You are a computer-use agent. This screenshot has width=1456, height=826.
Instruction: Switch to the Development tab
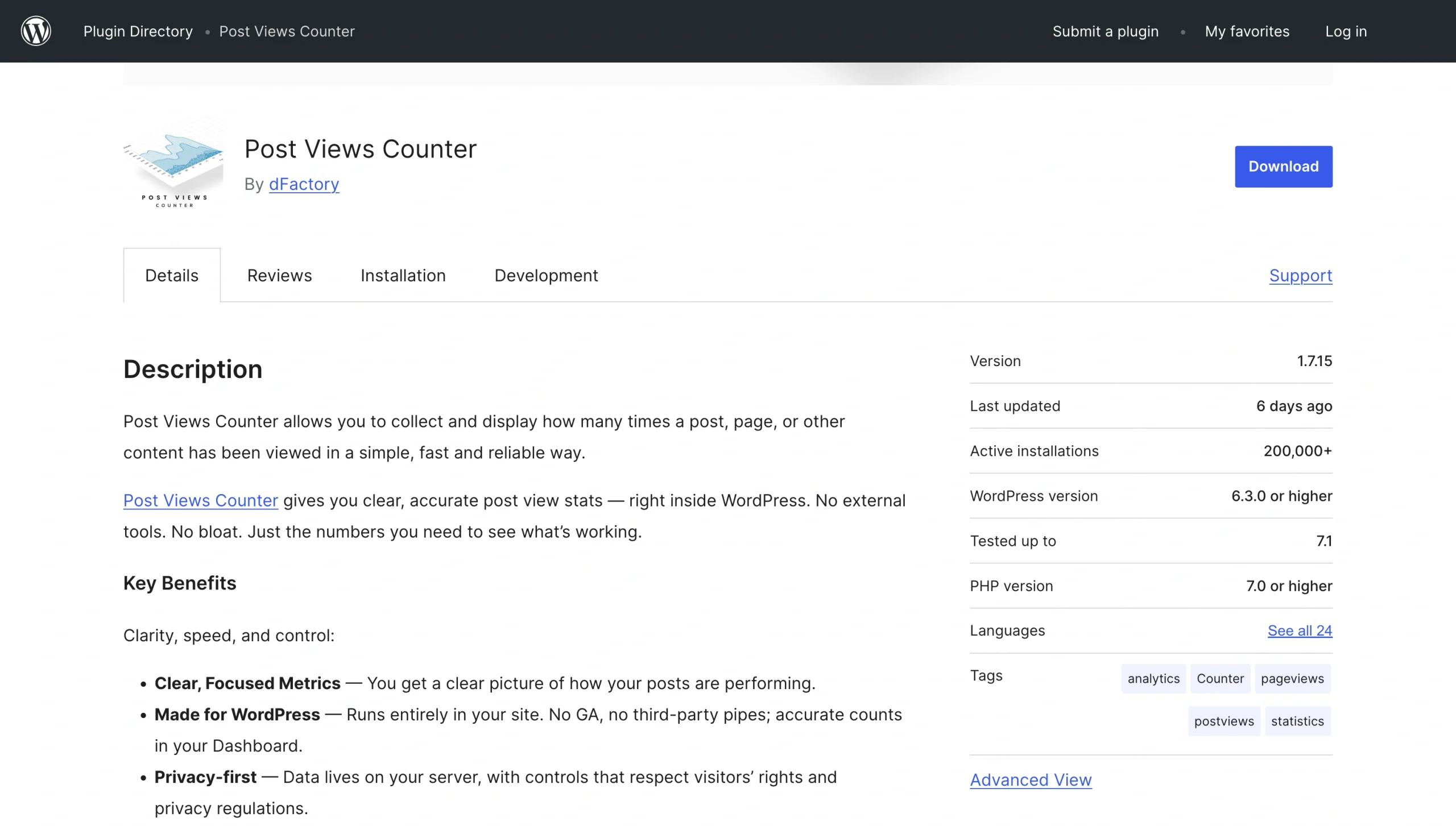(x=546, y=275)
